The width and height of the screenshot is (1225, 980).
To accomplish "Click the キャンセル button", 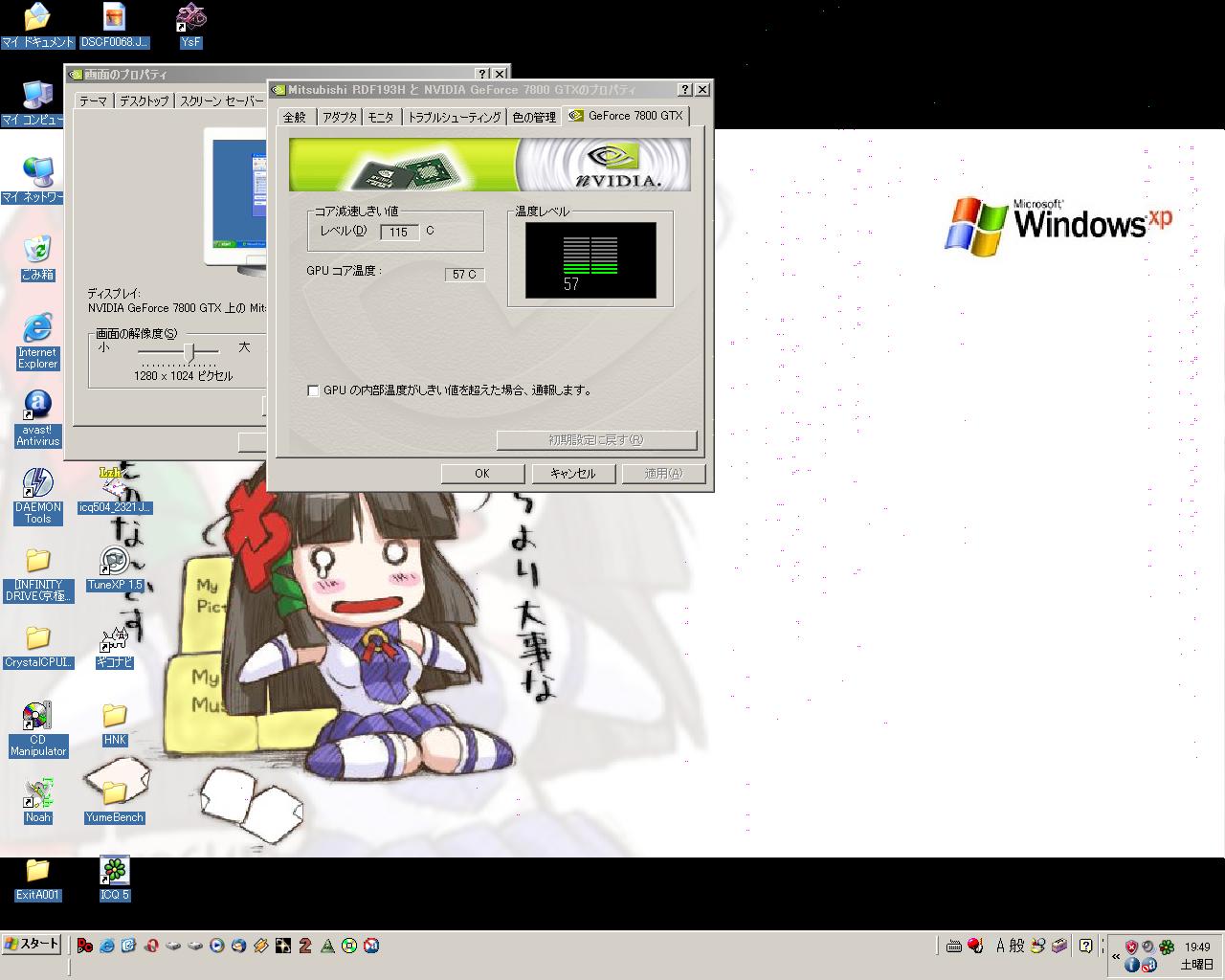I will [573, 474].
